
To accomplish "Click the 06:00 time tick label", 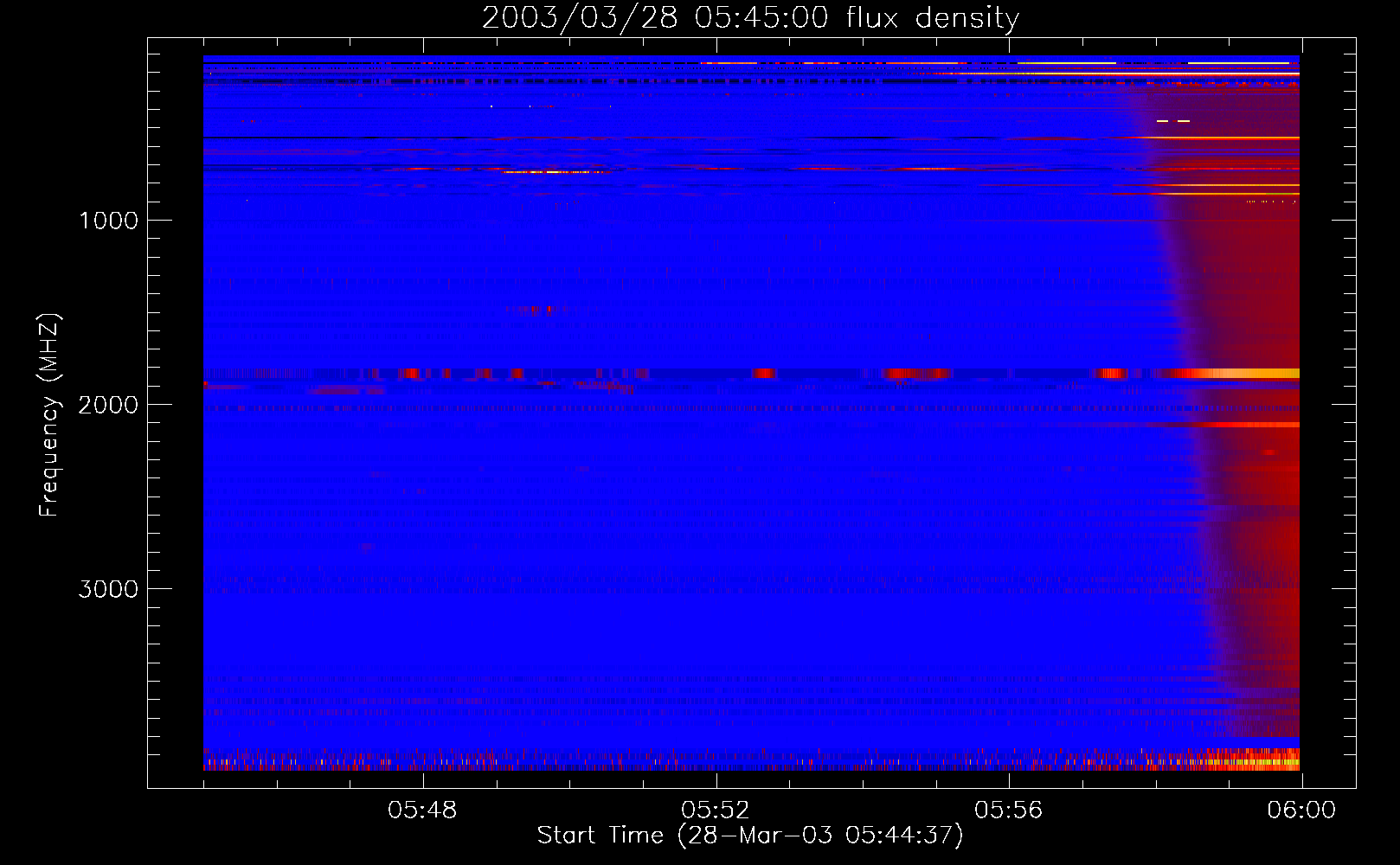I will pyautogui.click(x=1301, y=811).
